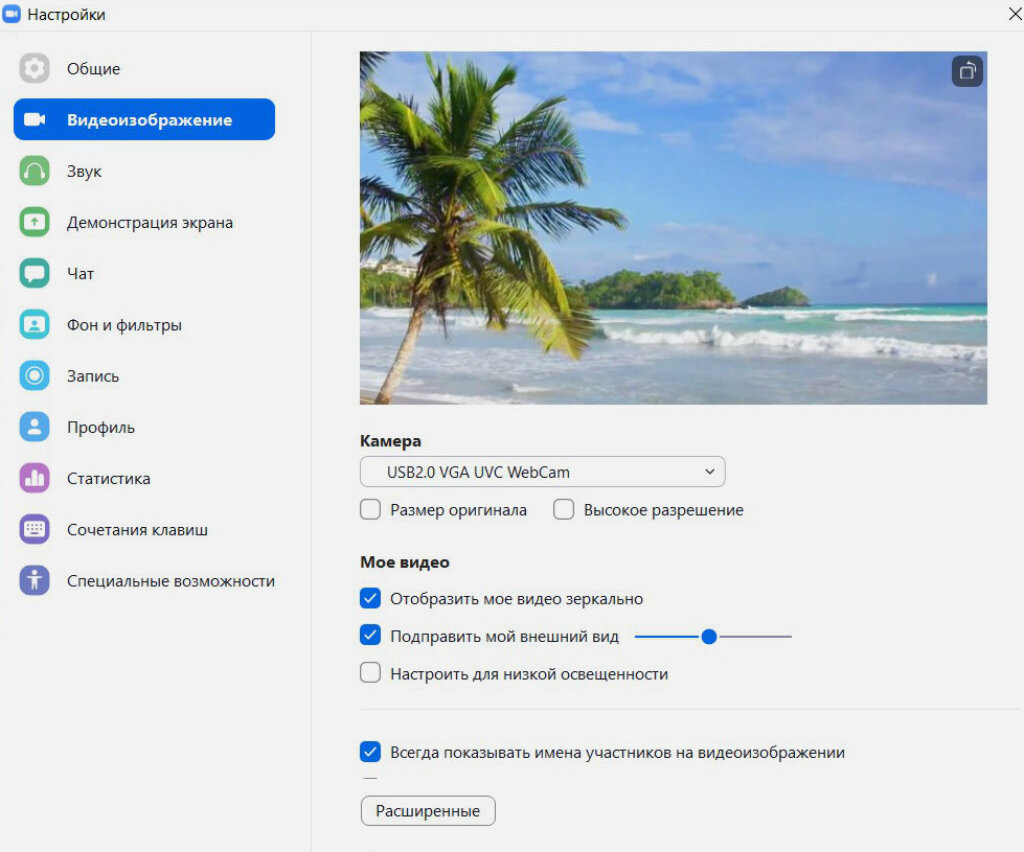Turn on Настроить для низкой освещенности

[x=371, y=674]
